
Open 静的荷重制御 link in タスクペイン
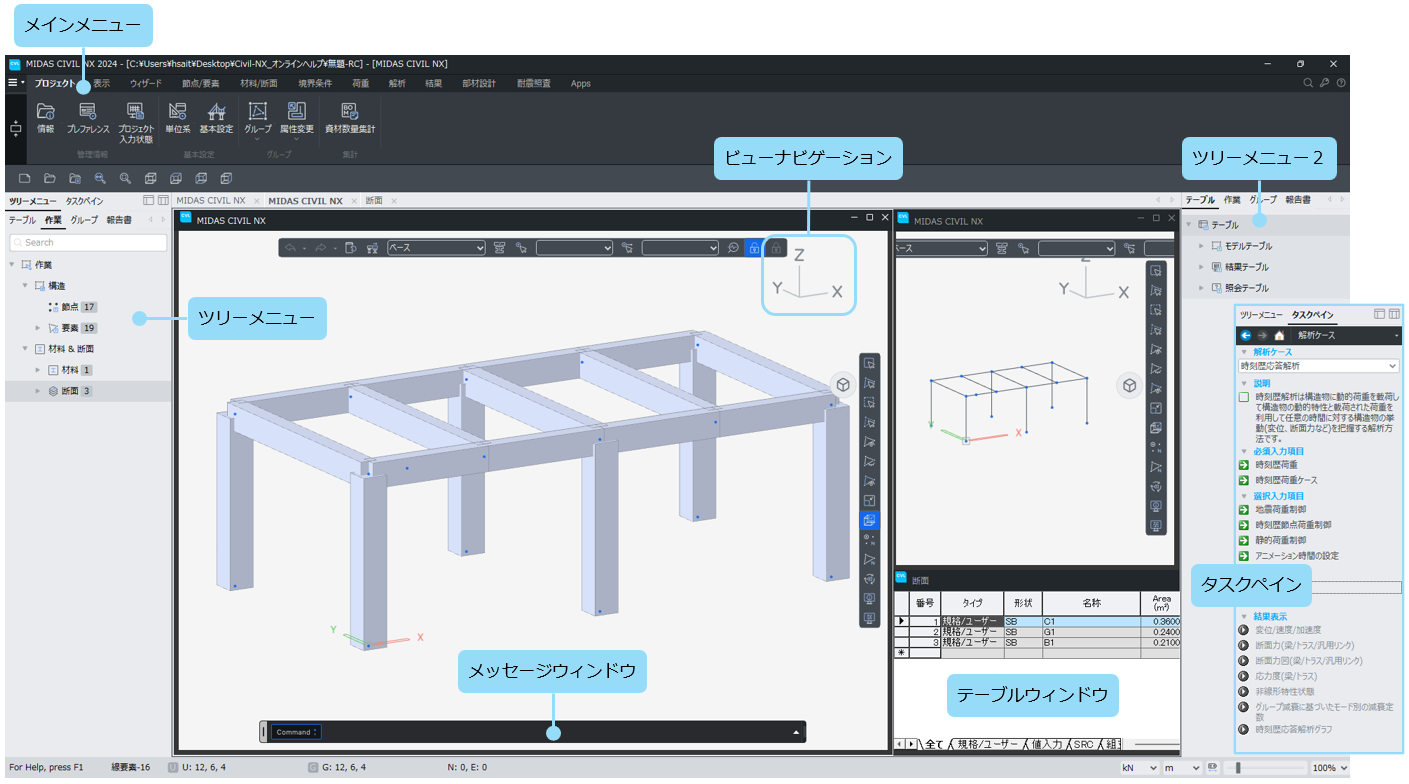[x=1280, y=540]
